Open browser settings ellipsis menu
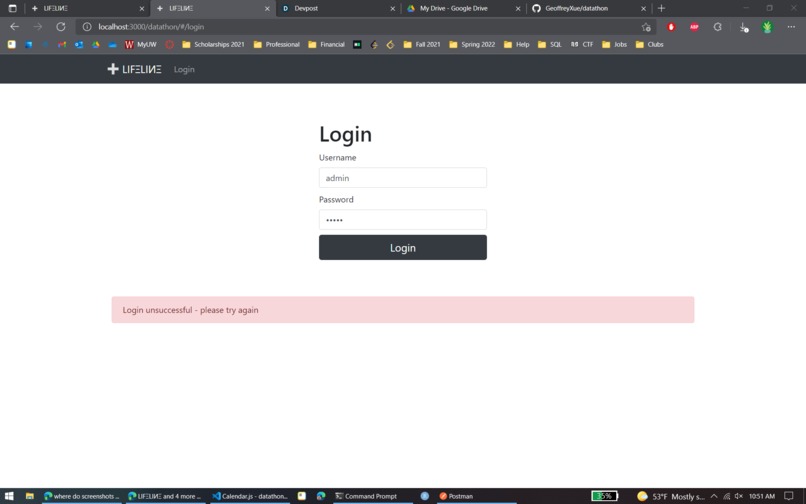 coord(791,27)
